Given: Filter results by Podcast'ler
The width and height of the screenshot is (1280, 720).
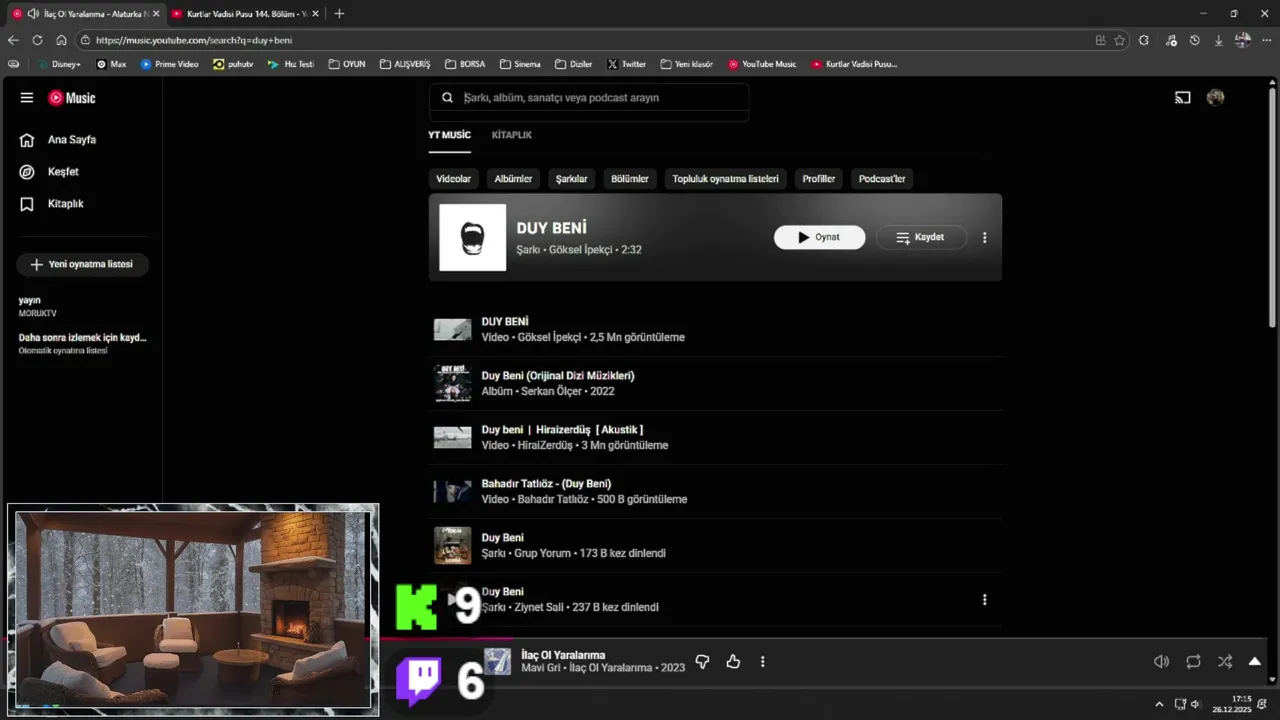Looking at the screenshot, I should coord(881,179).
